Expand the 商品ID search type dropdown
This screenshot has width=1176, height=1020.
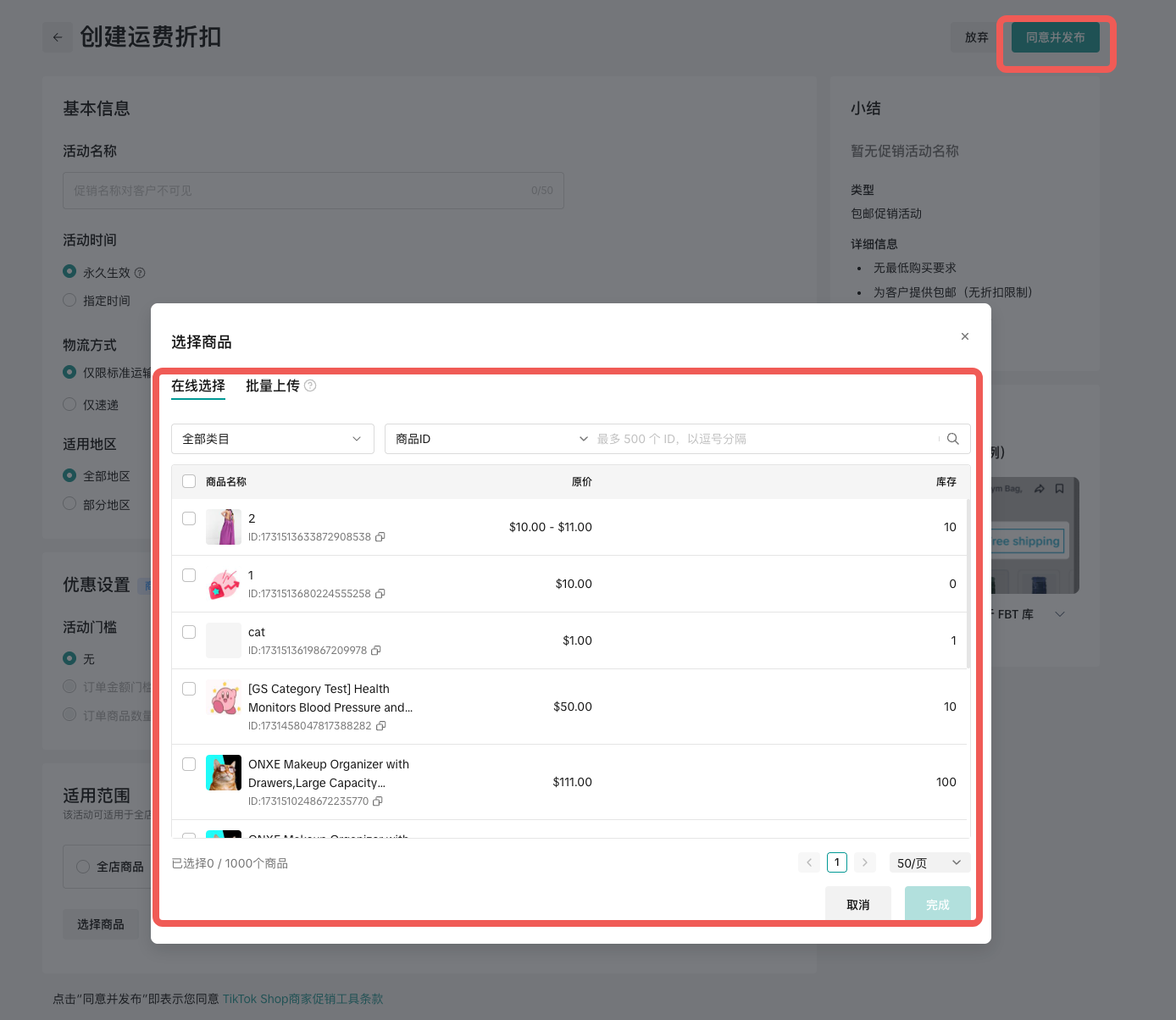pyautogui.click(x=491, y=439)
